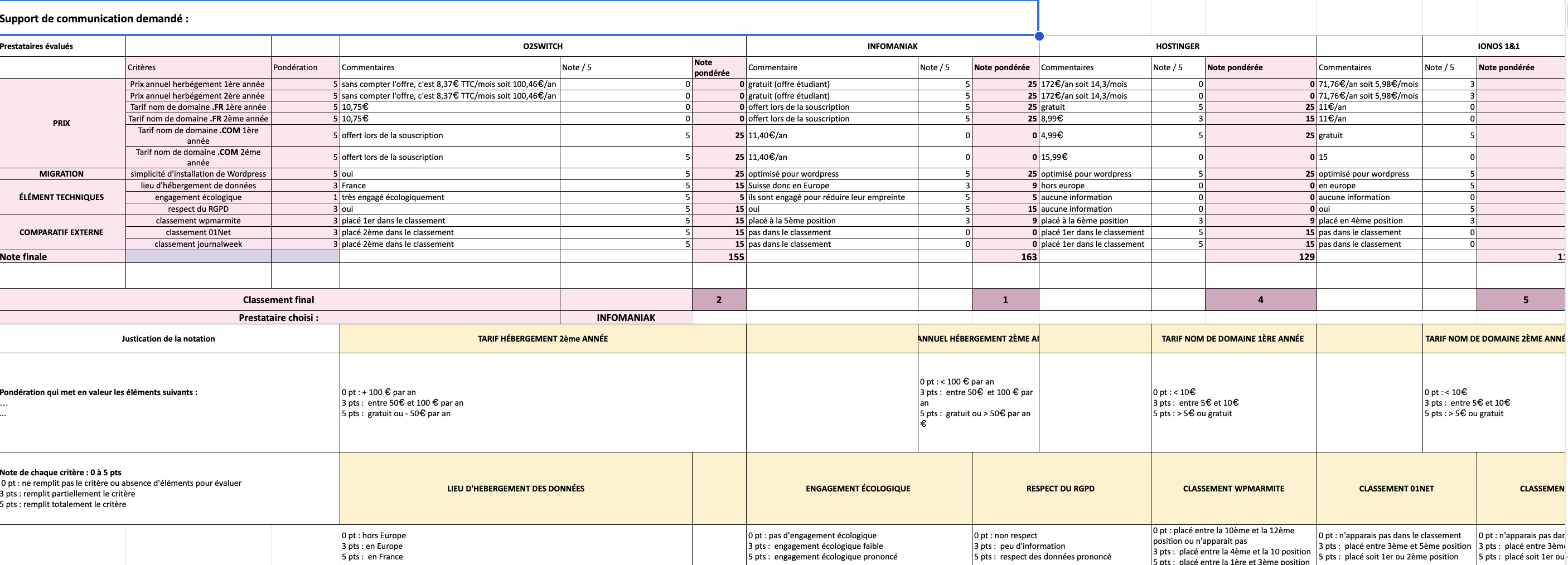Viewport: 1568px width, 565px height.
Task: Click 'placé en 4ème position' cell
Action: point(1369,221)
